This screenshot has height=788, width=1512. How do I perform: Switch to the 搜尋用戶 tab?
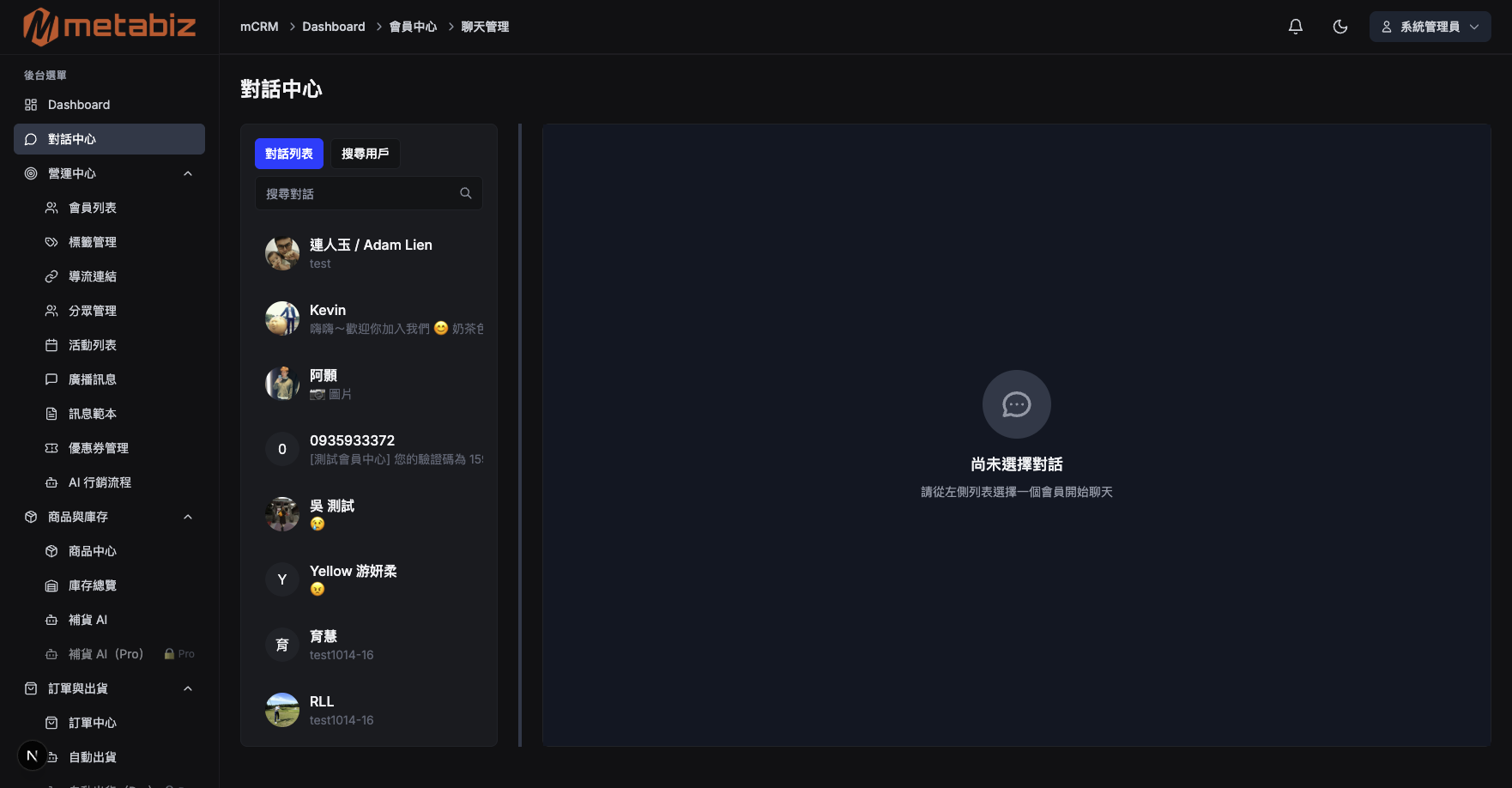point(366,154)
